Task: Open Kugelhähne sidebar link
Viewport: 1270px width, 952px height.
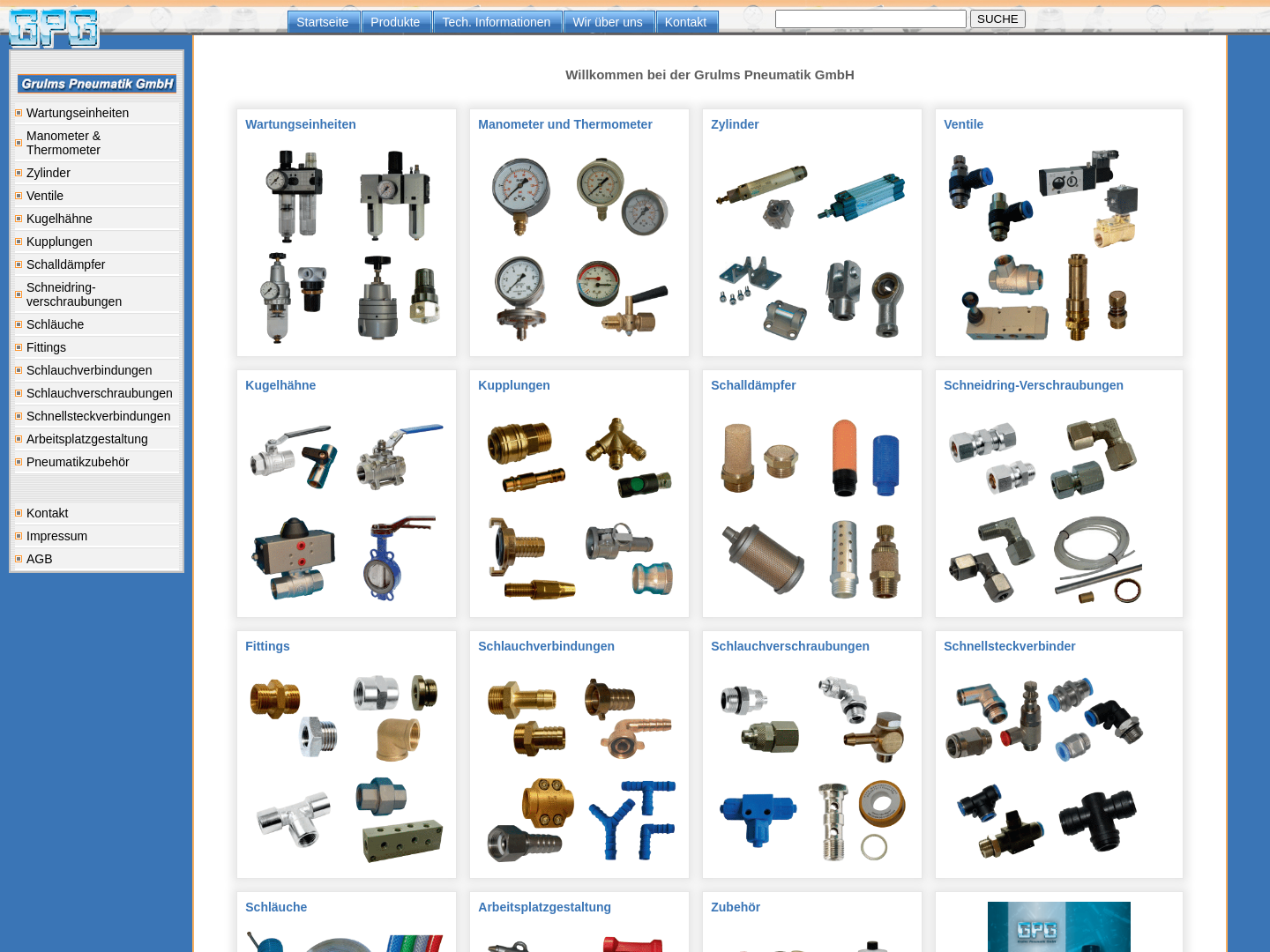Action: pyautogui.click(x=97, y=219)
